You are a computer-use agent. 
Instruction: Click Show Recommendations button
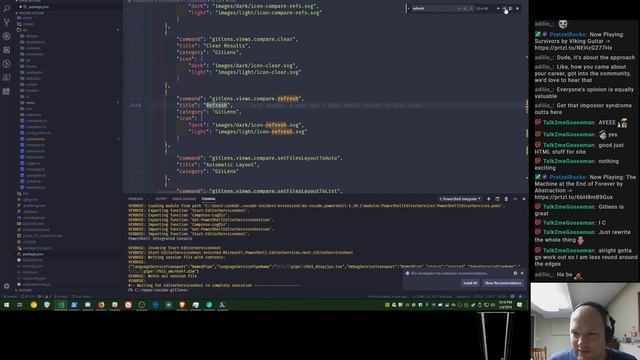click(x=503, y=283)
